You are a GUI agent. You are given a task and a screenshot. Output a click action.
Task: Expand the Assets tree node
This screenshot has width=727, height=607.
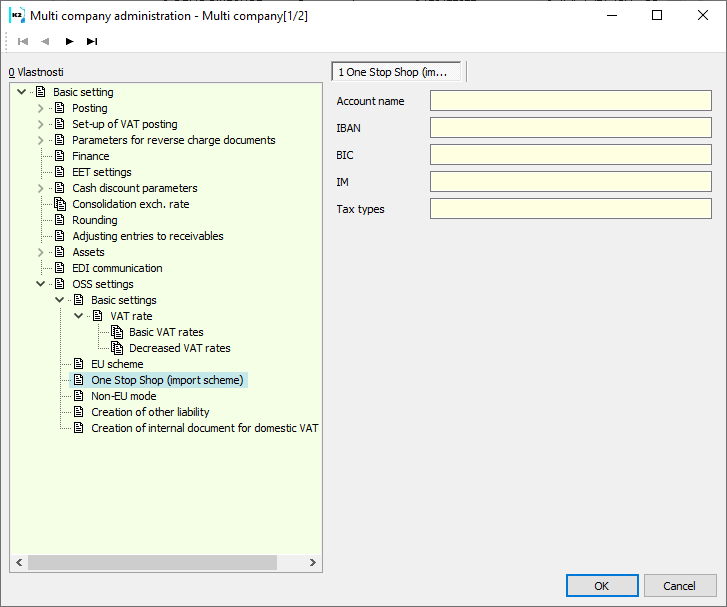[x=41, y=252]
